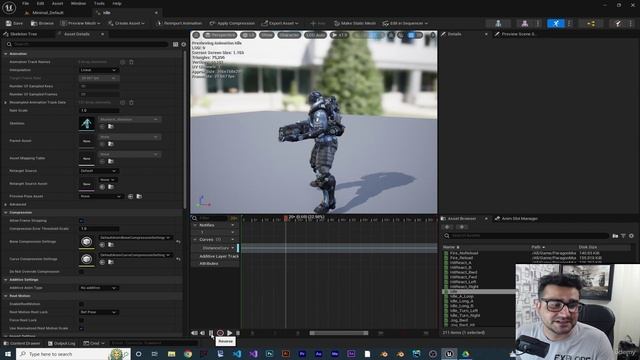
Task: Jump to start of animation playback
Action: coord(194,333)
